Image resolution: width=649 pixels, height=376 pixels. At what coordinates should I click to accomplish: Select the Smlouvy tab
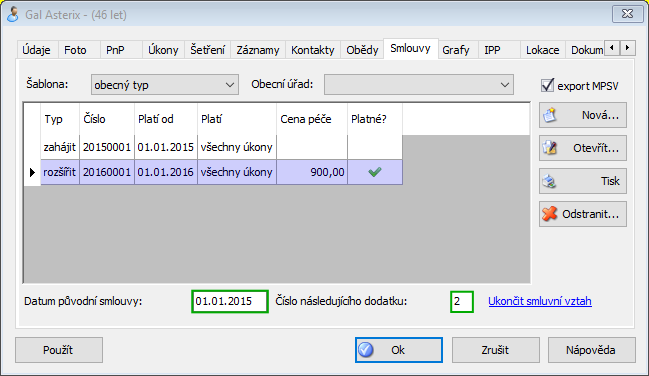click(x=410, y=49)
